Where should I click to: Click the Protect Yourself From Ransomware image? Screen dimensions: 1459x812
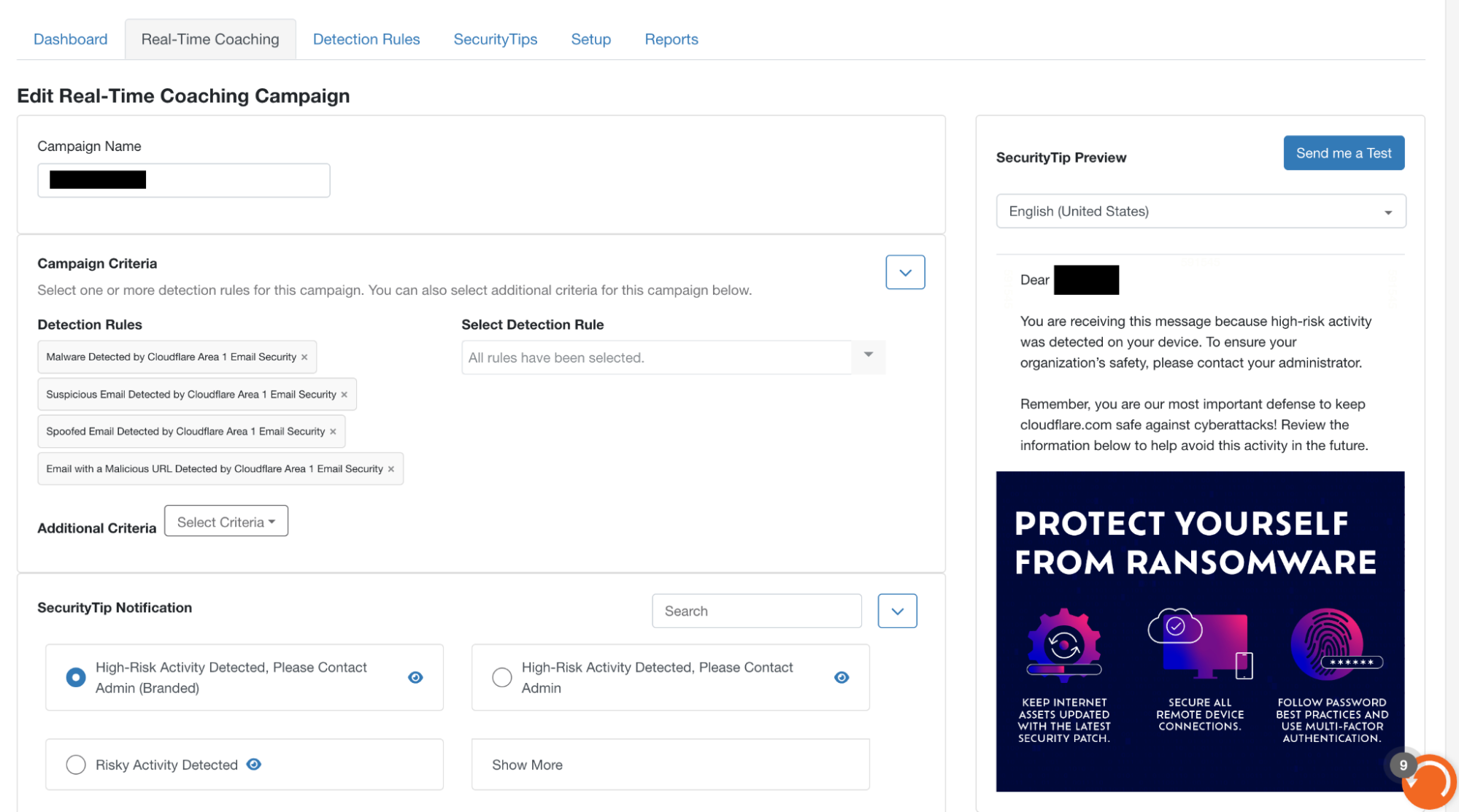[x=1200, y=631]
